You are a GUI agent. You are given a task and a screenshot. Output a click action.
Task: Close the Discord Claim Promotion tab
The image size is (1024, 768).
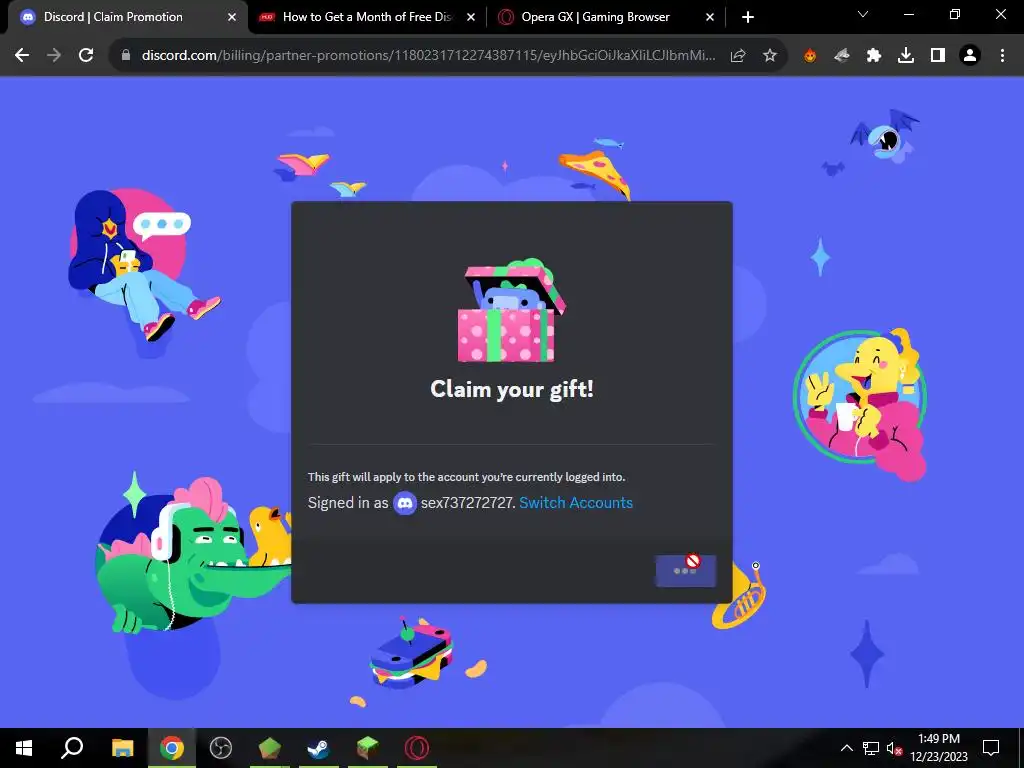click(232, 18)
